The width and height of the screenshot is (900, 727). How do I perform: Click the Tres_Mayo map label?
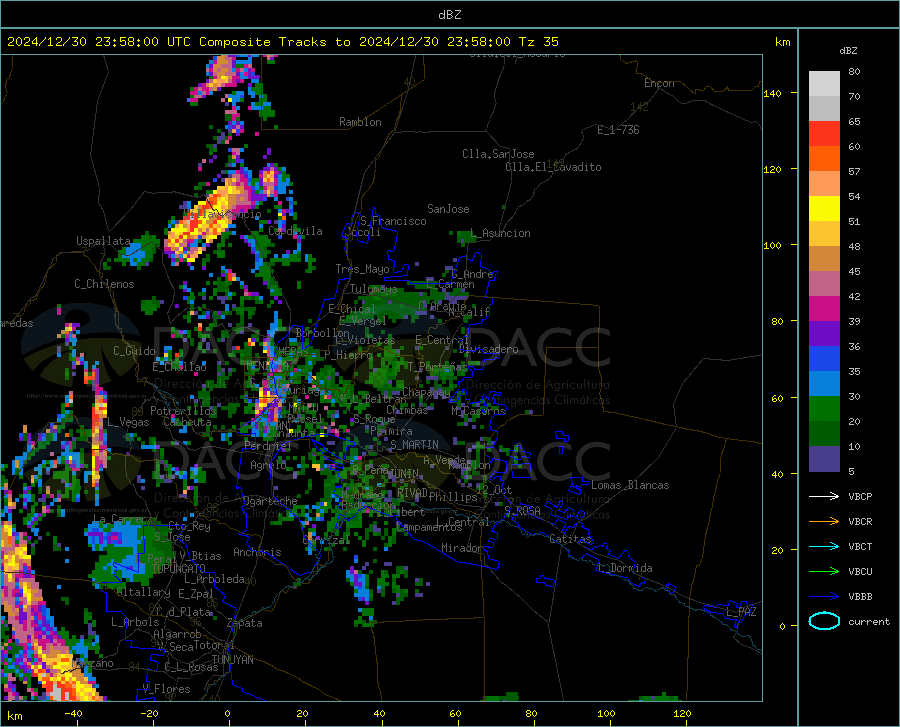tap(362, 269)
